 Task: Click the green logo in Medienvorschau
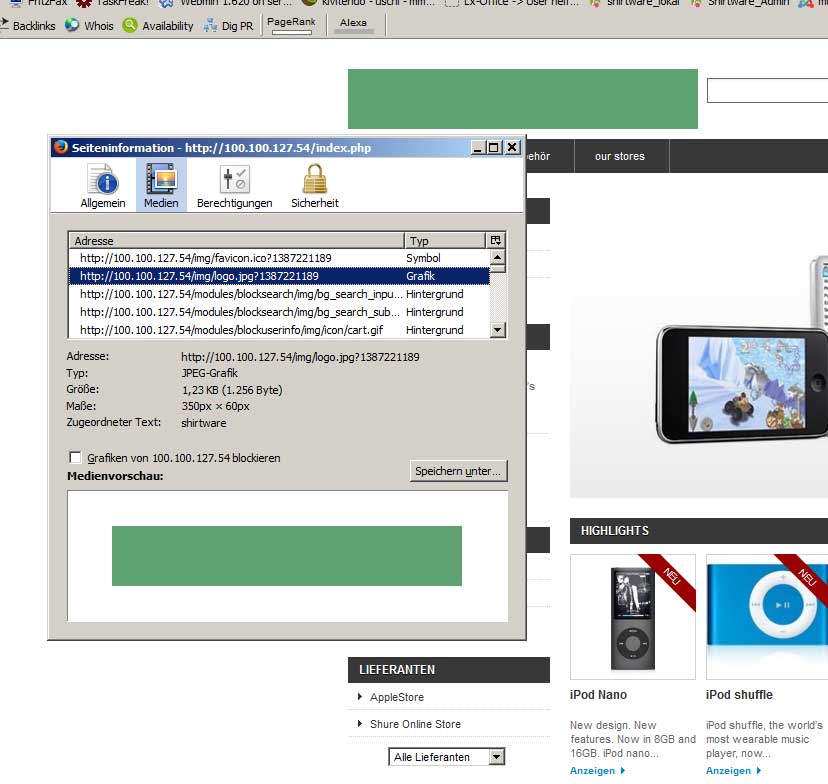coord(287,556)
